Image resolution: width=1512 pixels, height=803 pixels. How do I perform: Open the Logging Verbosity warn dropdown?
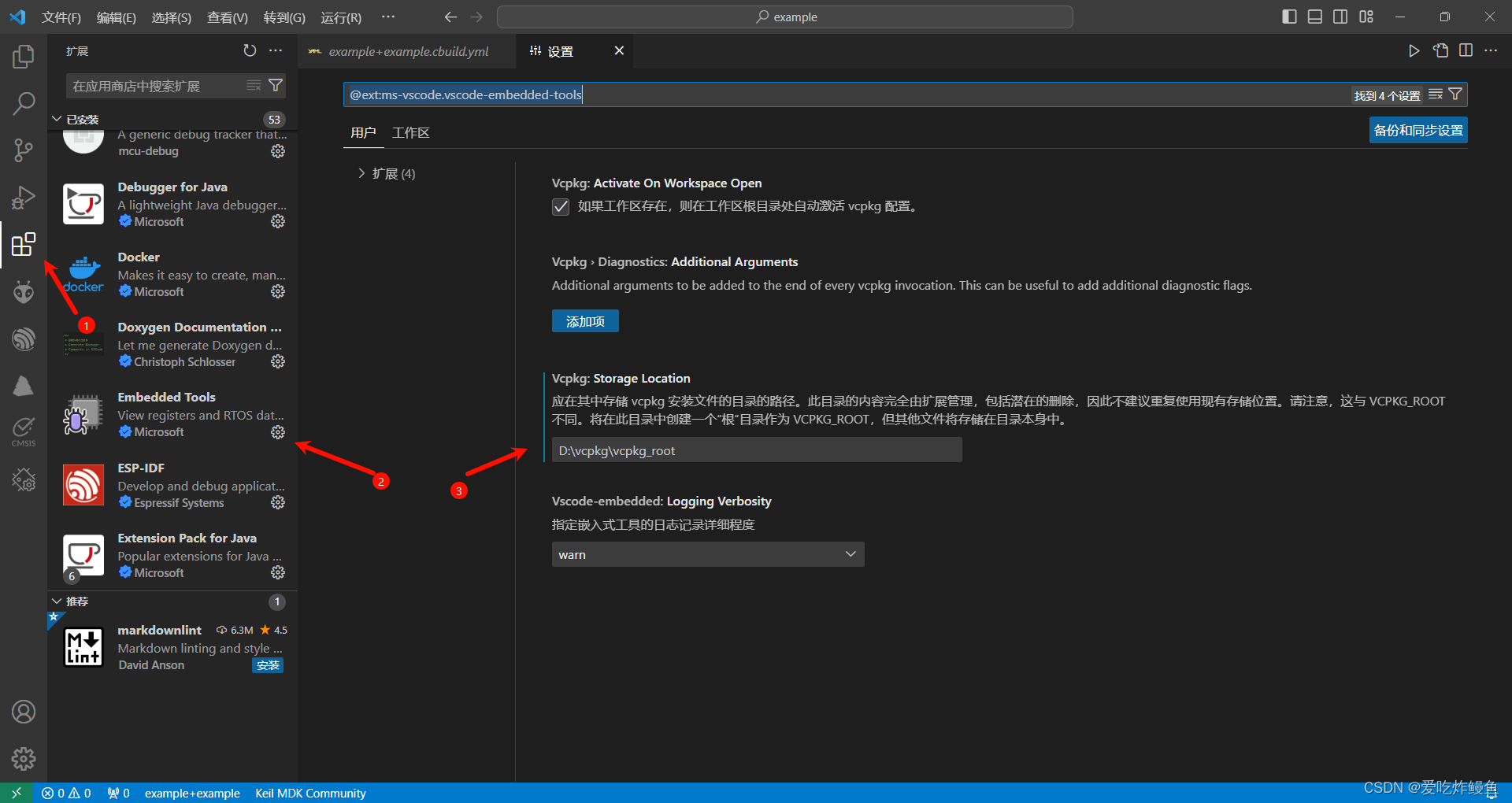[x=708, y=554]
